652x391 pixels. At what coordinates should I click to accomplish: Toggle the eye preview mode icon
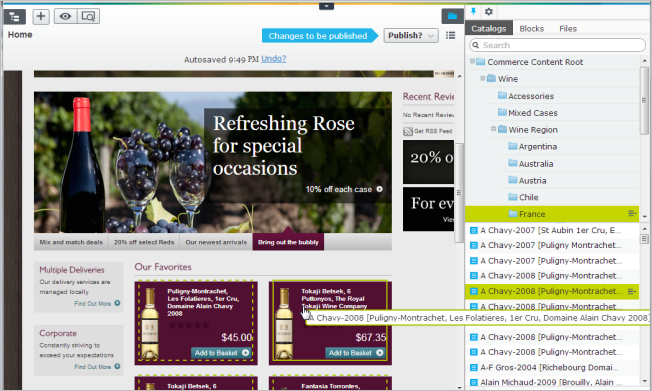click(65, 16)
